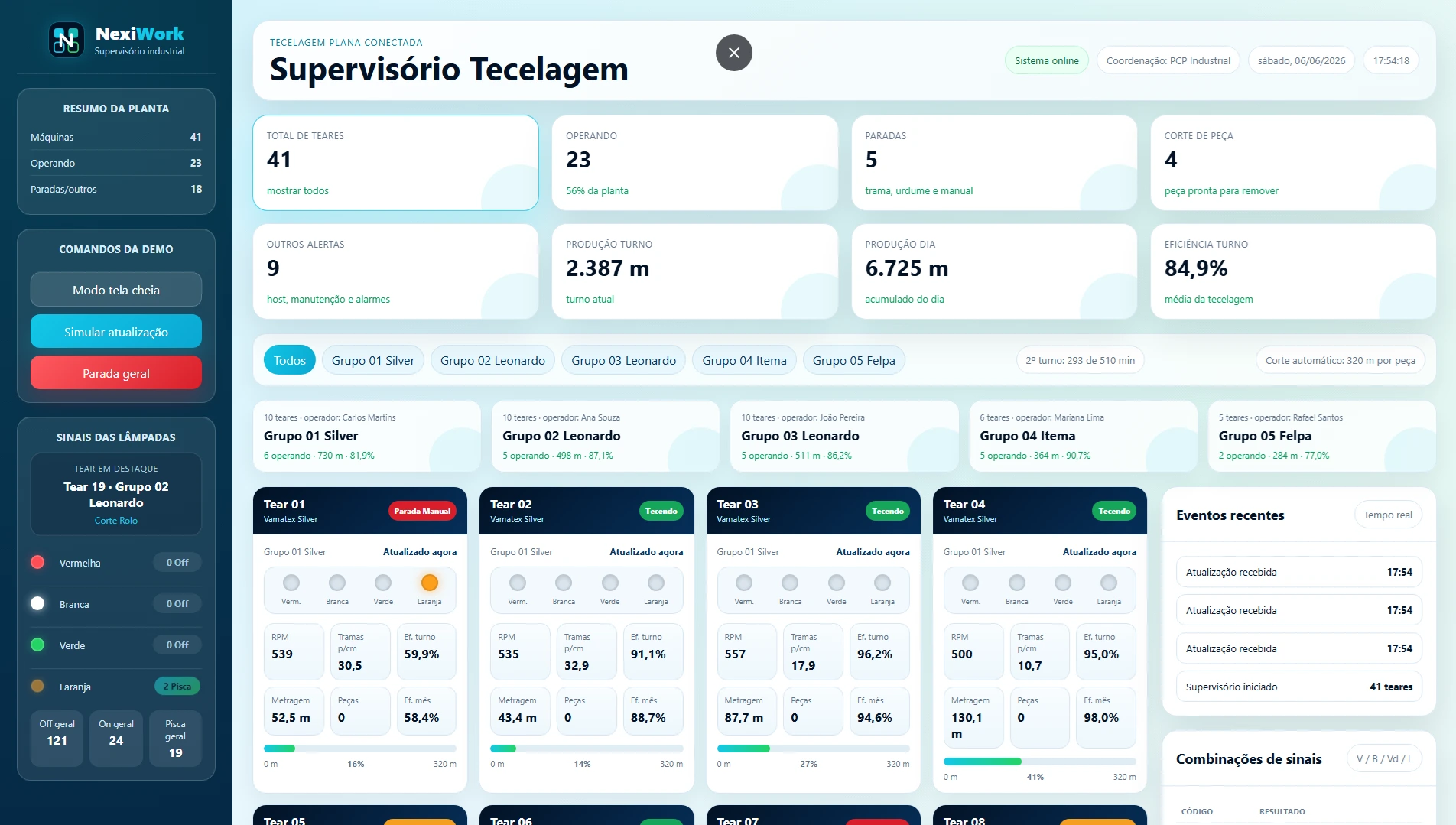Image resolution: width=1456 pixels, height=825 pixels.
Task: Open the Paradas summary card
Action: [994, 163]
